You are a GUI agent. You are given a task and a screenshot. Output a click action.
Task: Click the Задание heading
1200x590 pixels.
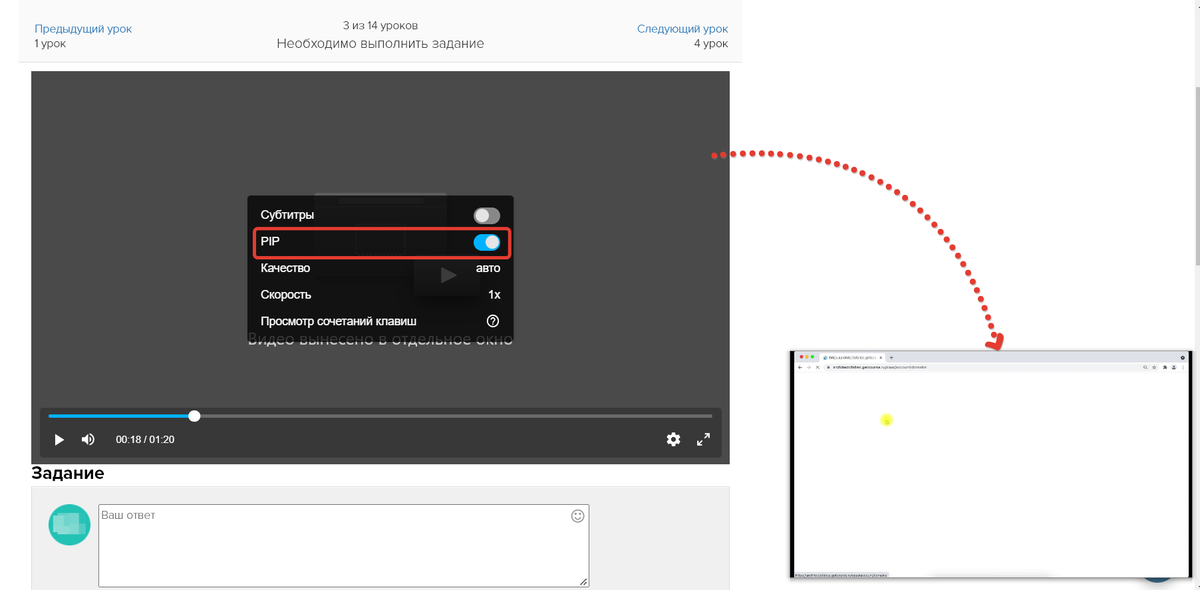point(68,473)
